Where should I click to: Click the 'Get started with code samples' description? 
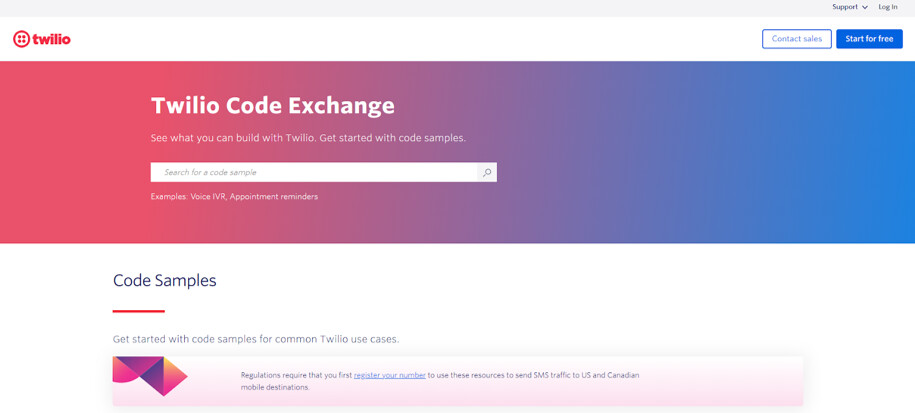256,339
